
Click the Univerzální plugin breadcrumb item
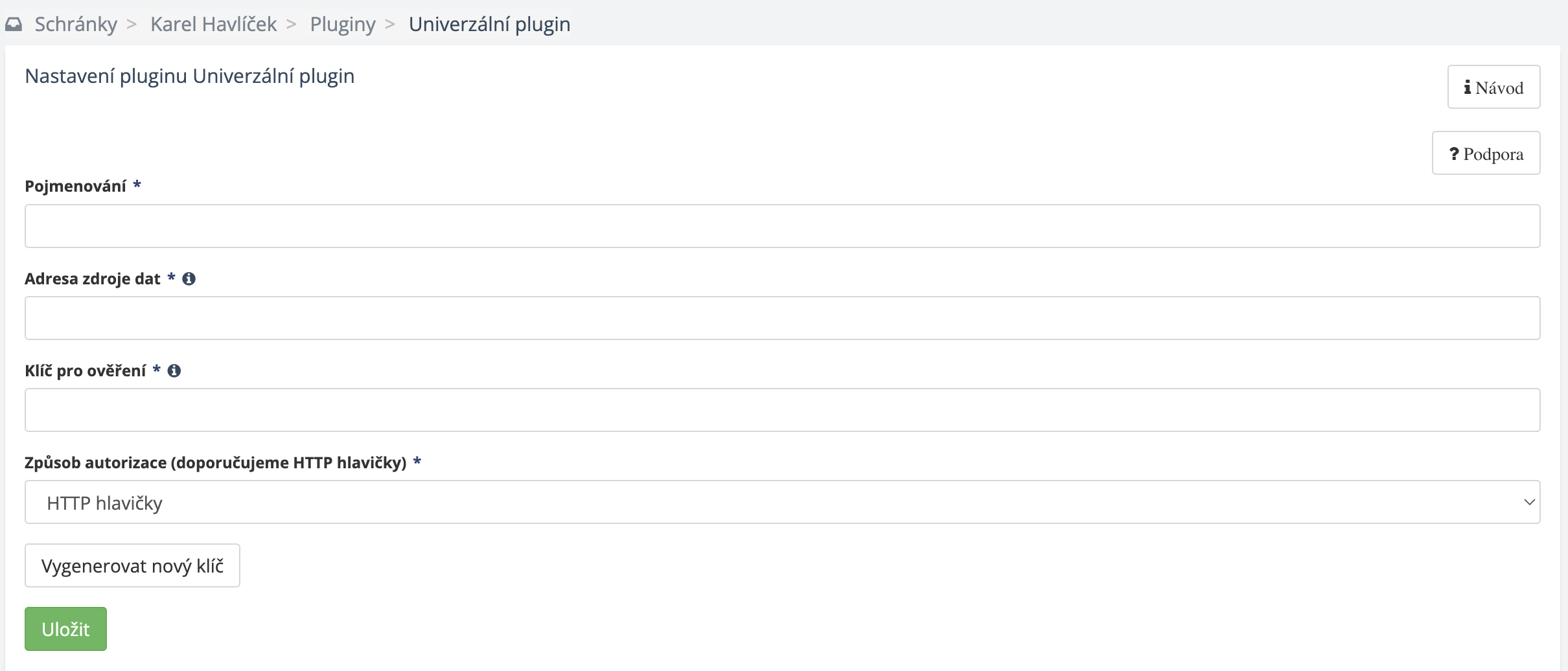(x=489, y=25)
